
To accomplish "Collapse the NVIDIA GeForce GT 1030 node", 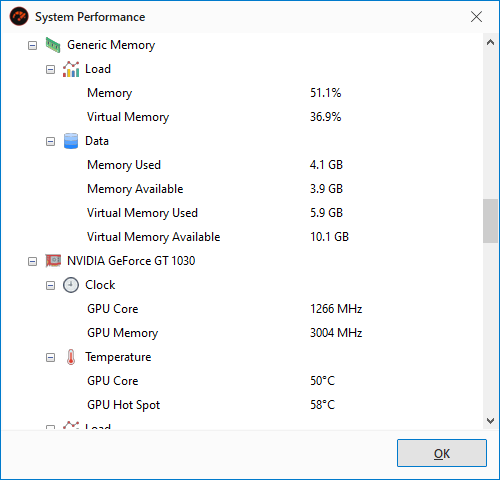I will click(x=32, y=261).
